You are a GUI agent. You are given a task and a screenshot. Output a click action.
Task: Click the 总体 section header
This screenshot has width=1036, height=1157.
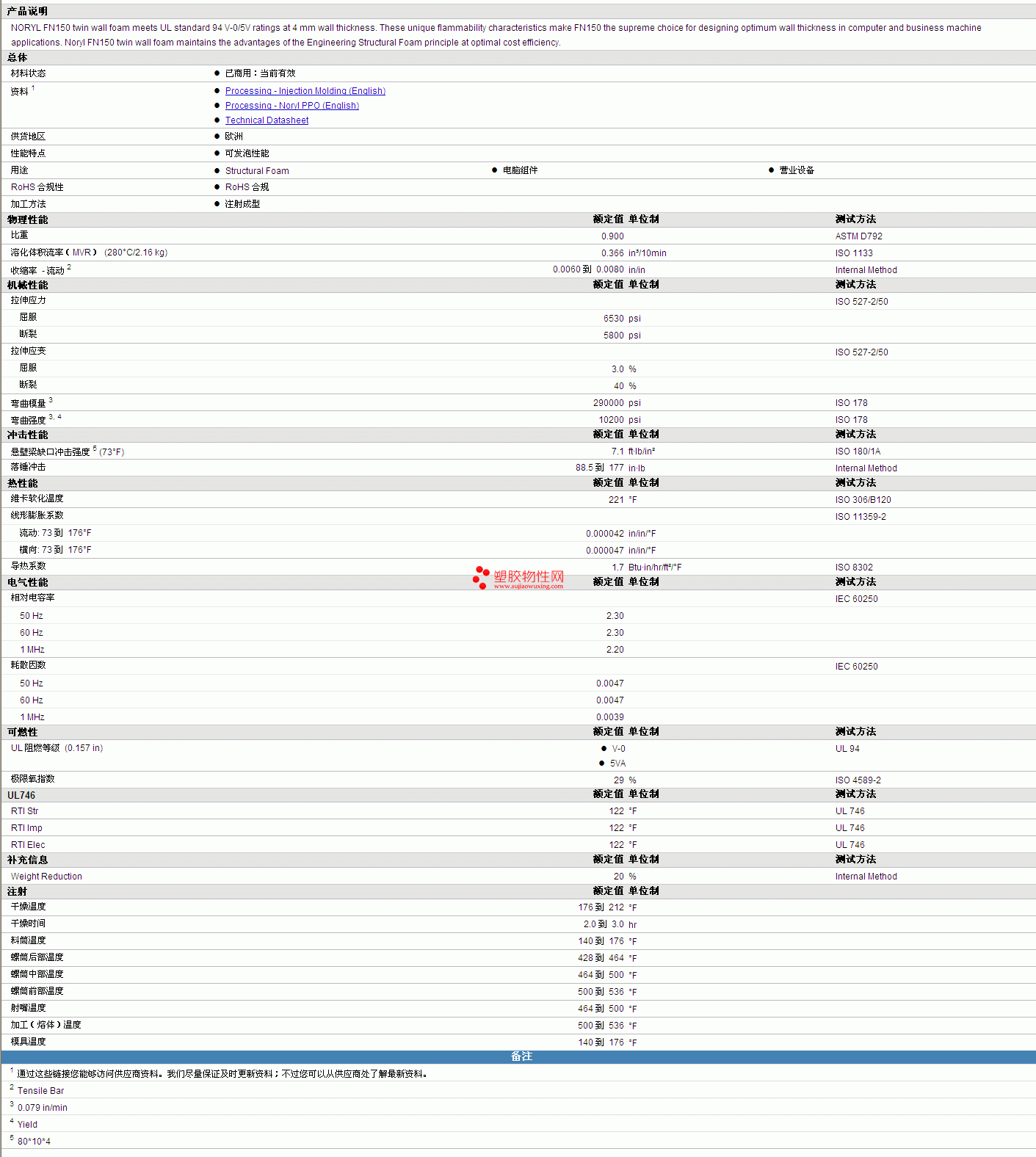(x=18, y=57)
